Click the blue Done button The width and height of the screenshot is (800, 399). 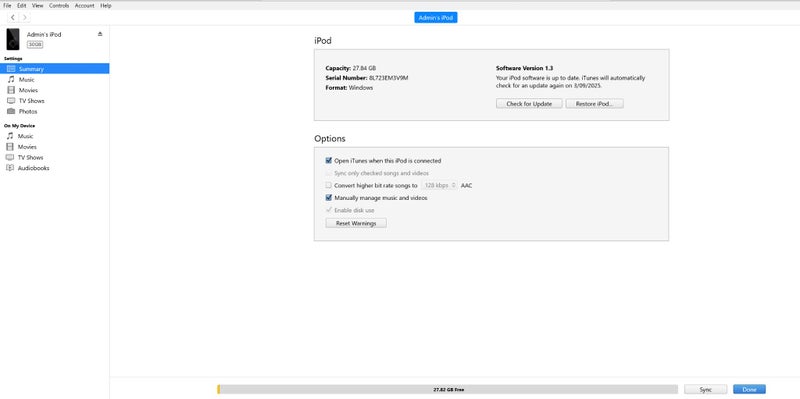[749, 389]
